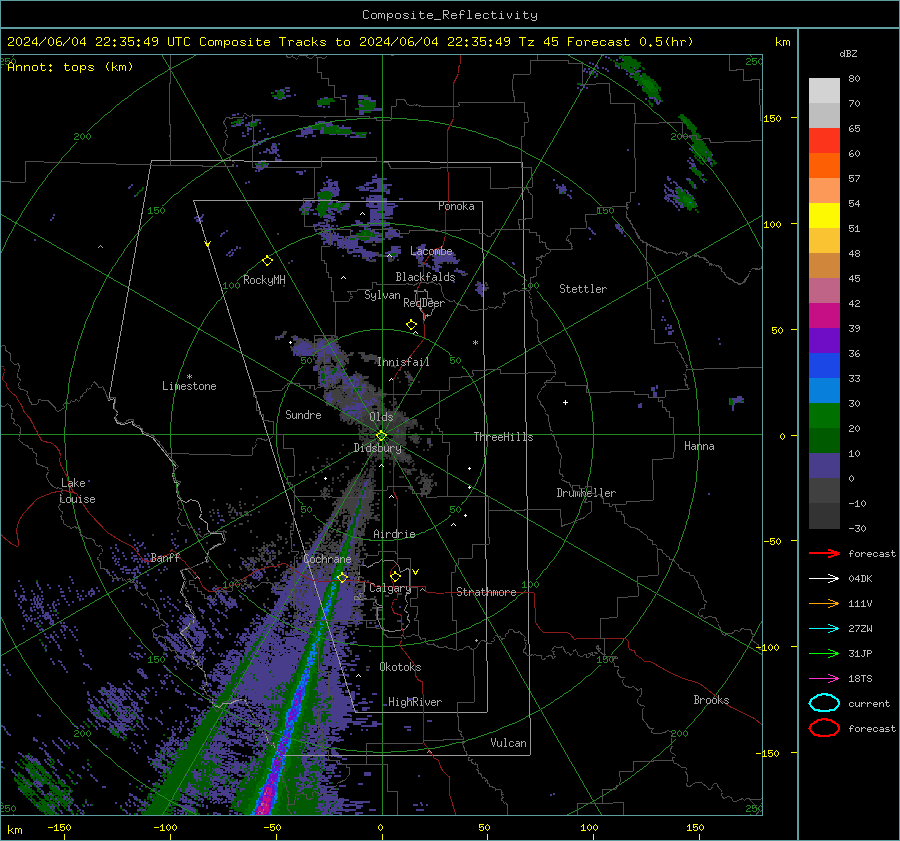This screenshot has height=841, width=900.
Task: Click the yellow diamond marker above RockyMH
Action: [267, 261]
